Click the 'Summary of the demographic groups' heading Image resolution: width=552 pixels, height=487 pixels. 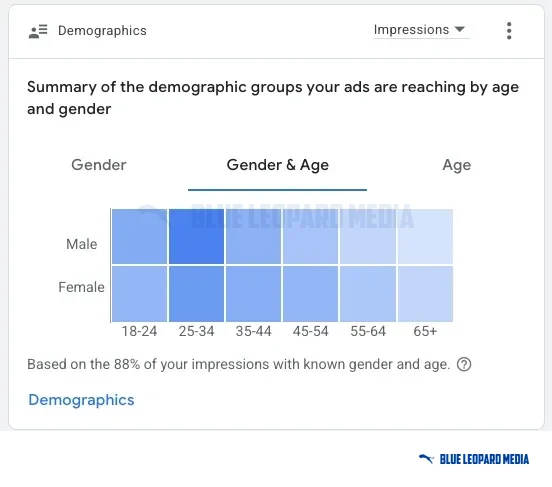273,98
